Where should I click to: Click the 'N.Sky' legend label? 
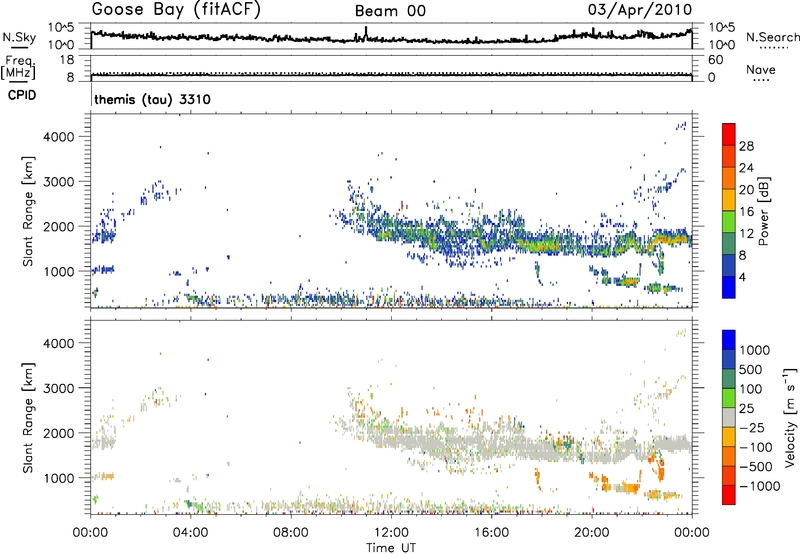[x=19, y=37]
